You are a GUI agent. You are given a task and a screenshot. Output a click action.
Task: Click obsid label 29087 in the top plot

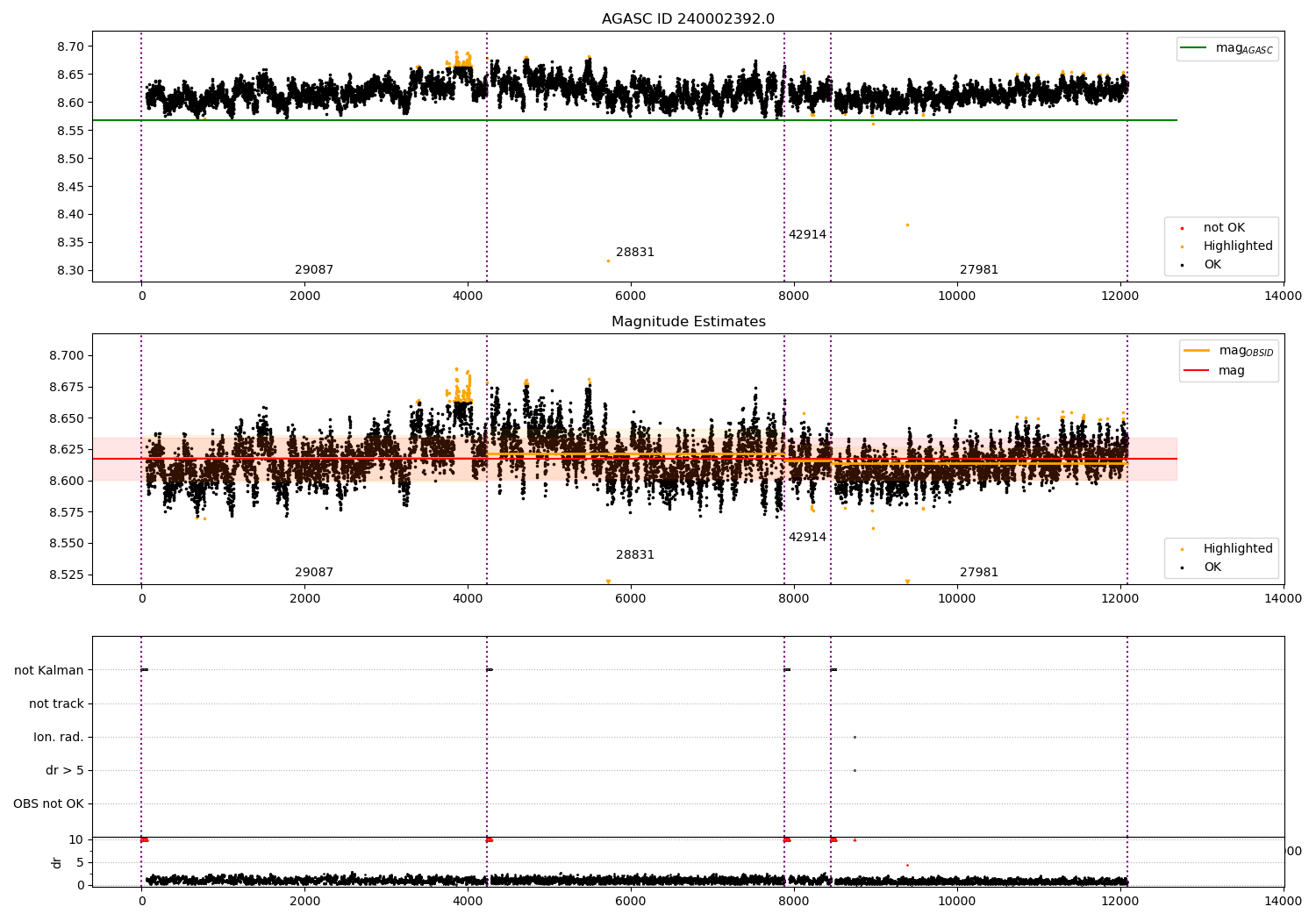coord(314,269)
